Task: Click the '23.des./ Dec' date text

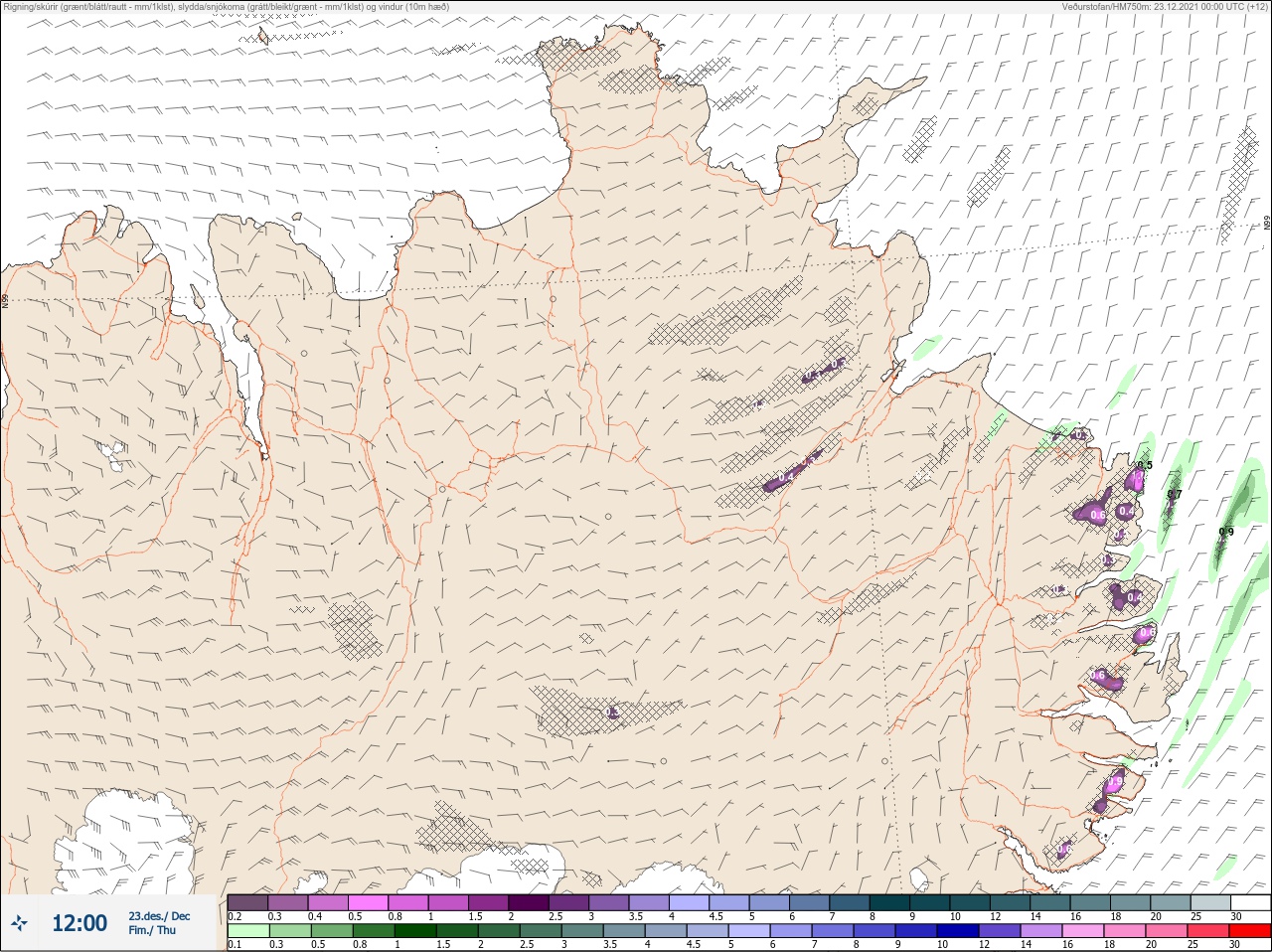Action: pyautogui.click(x=159, y=916)
